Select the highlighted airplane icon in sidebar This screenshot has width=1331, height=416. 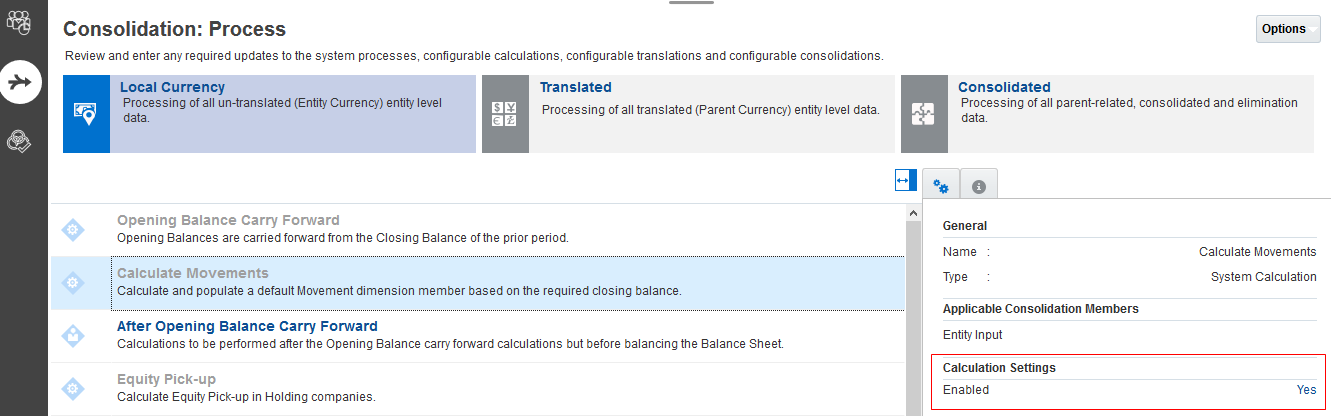(20, 82)
